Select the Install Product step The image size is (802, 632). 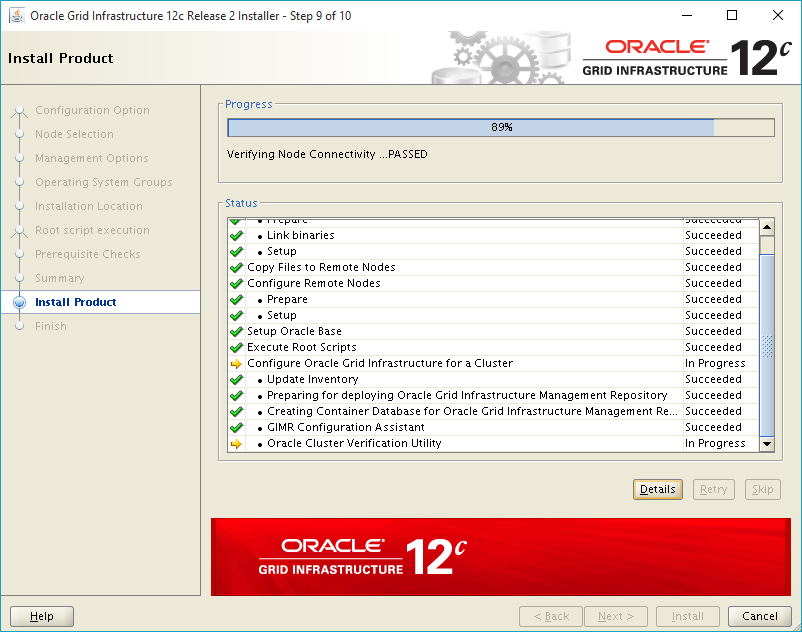(76, 302)
